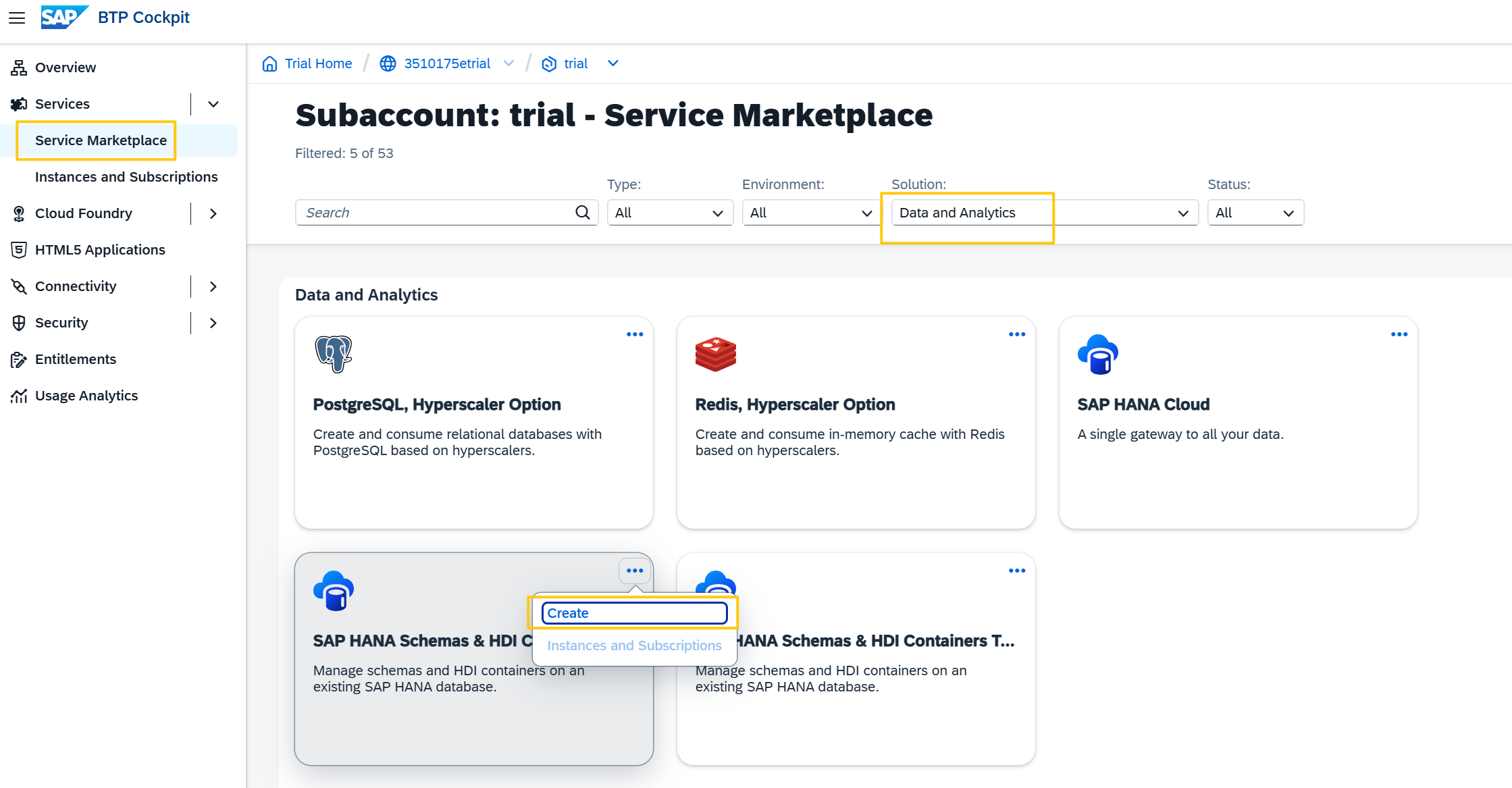The height and width of the screenshot is (788, 1512).
Task: Click the Entitlements icon
Action: click(19, 359)
